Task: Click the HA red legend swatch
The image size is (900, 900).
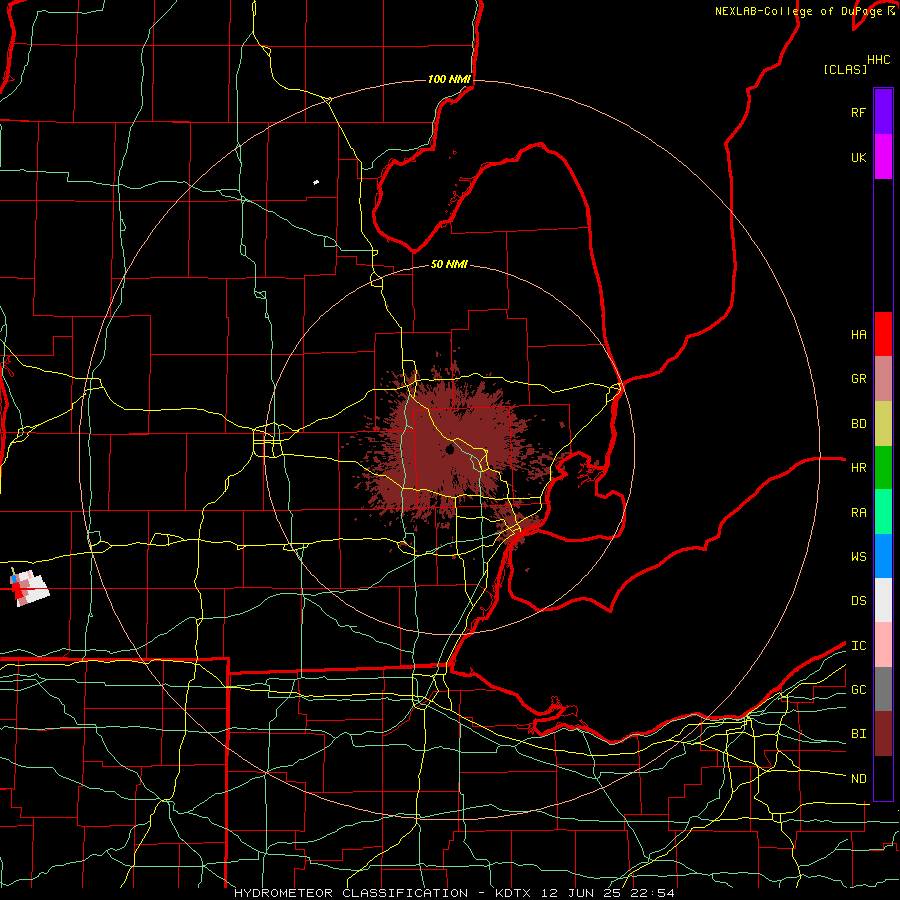Action: click(883, 334)
